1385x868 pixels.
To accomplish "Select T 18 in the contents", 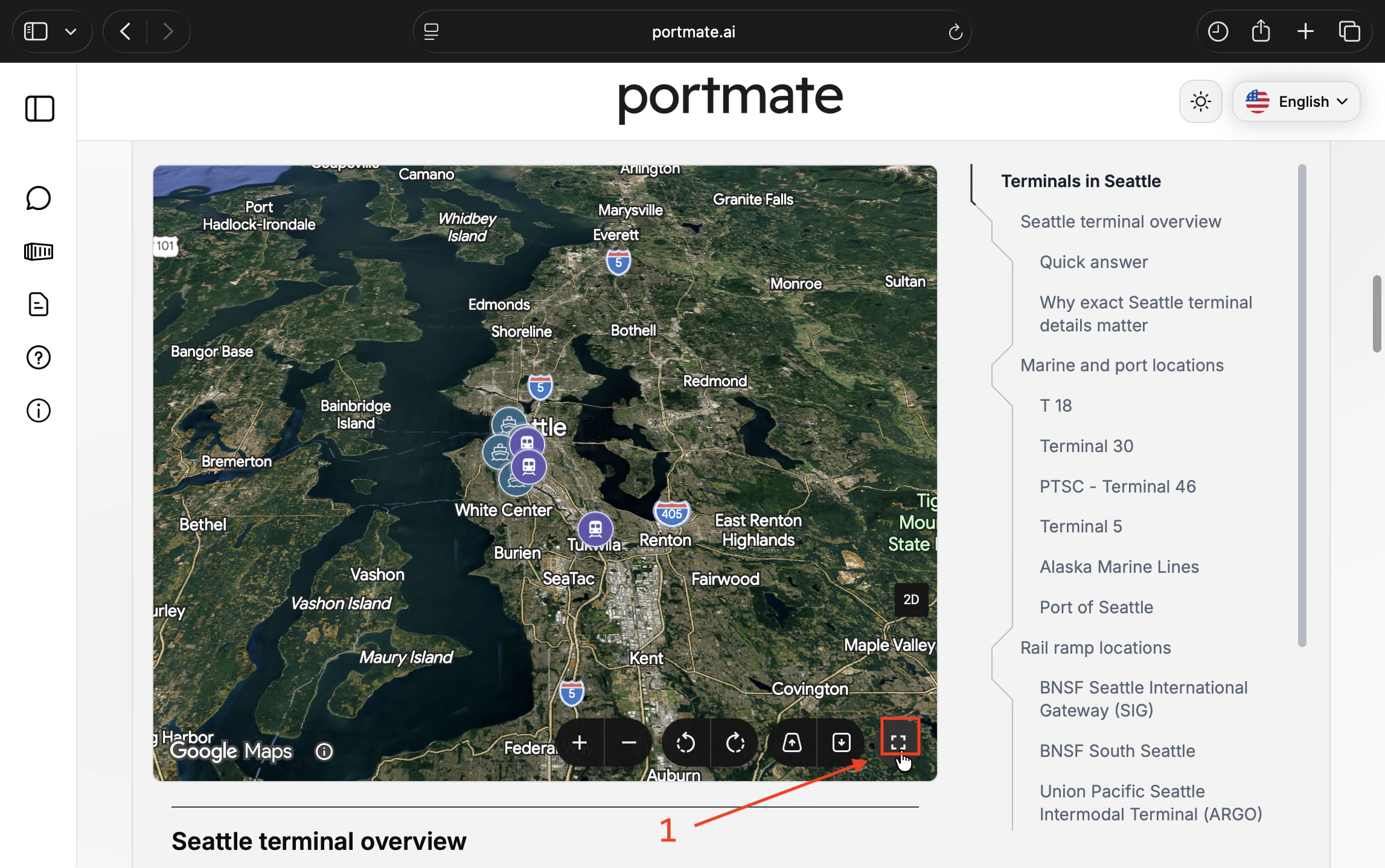I will pyautogui.click(x=1055, y=406).
